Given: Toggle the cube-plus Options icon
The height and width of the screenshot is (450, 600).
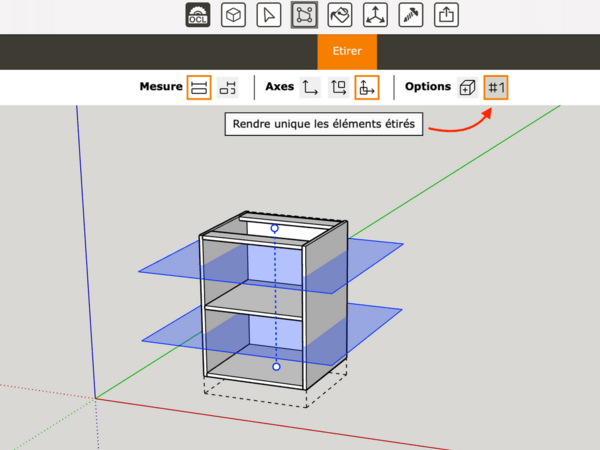Looking at the screenshot, I should click(x=467, y=87).
